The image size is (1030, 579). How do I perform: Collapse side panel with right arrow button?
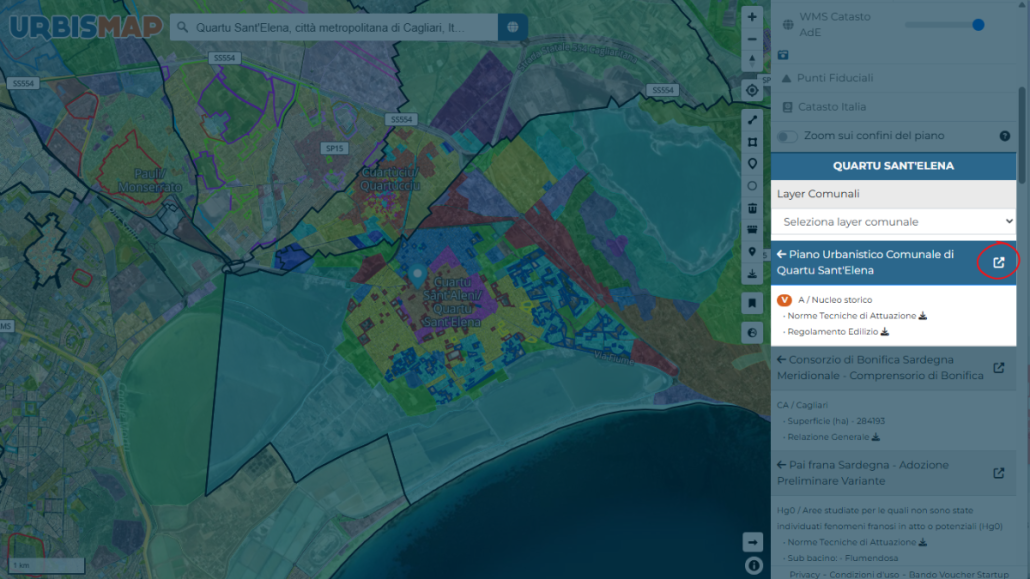[x=753, y=542]
